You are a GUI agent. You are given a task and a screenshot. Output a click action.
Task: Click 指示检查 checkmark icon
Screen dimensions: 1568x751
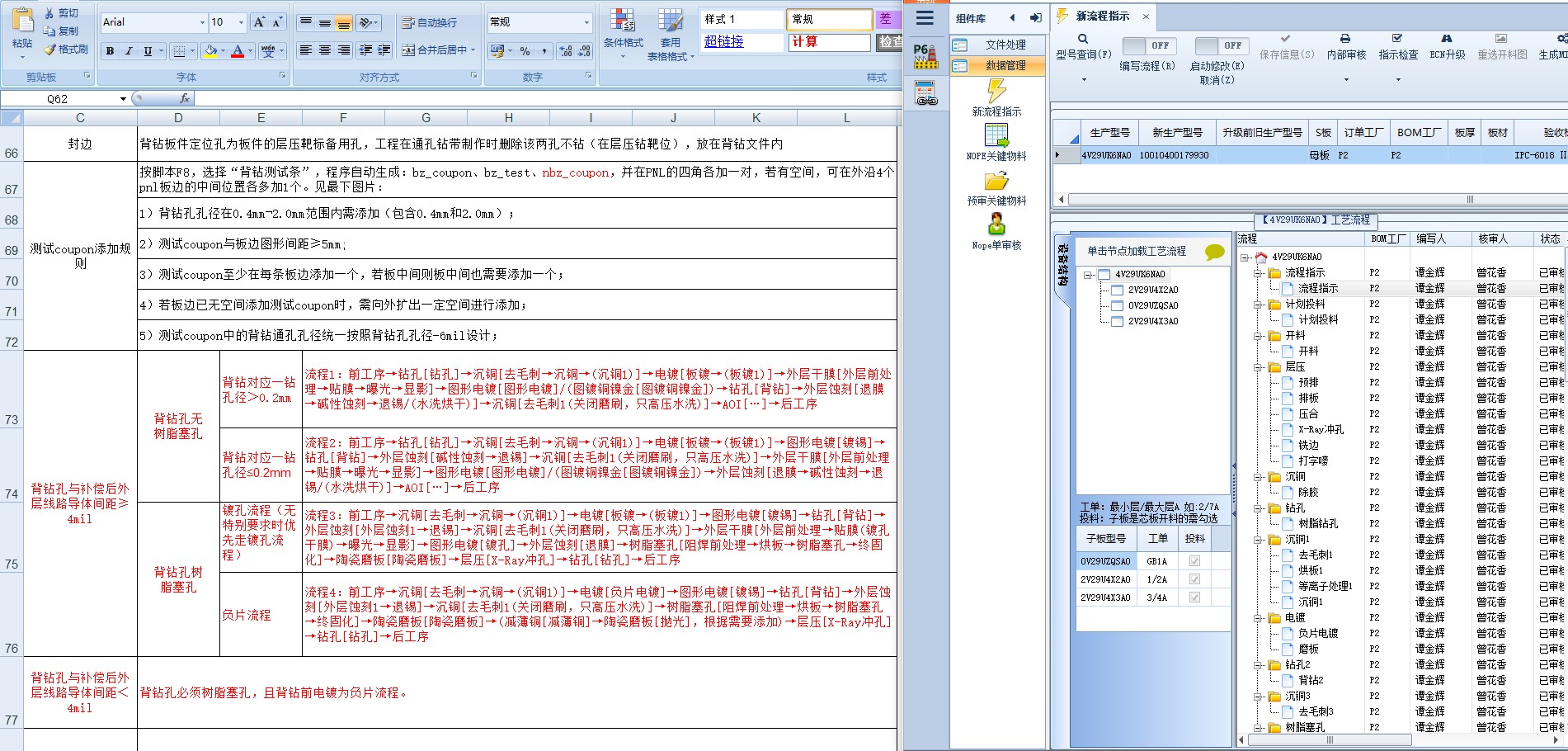click(1397, 39)
